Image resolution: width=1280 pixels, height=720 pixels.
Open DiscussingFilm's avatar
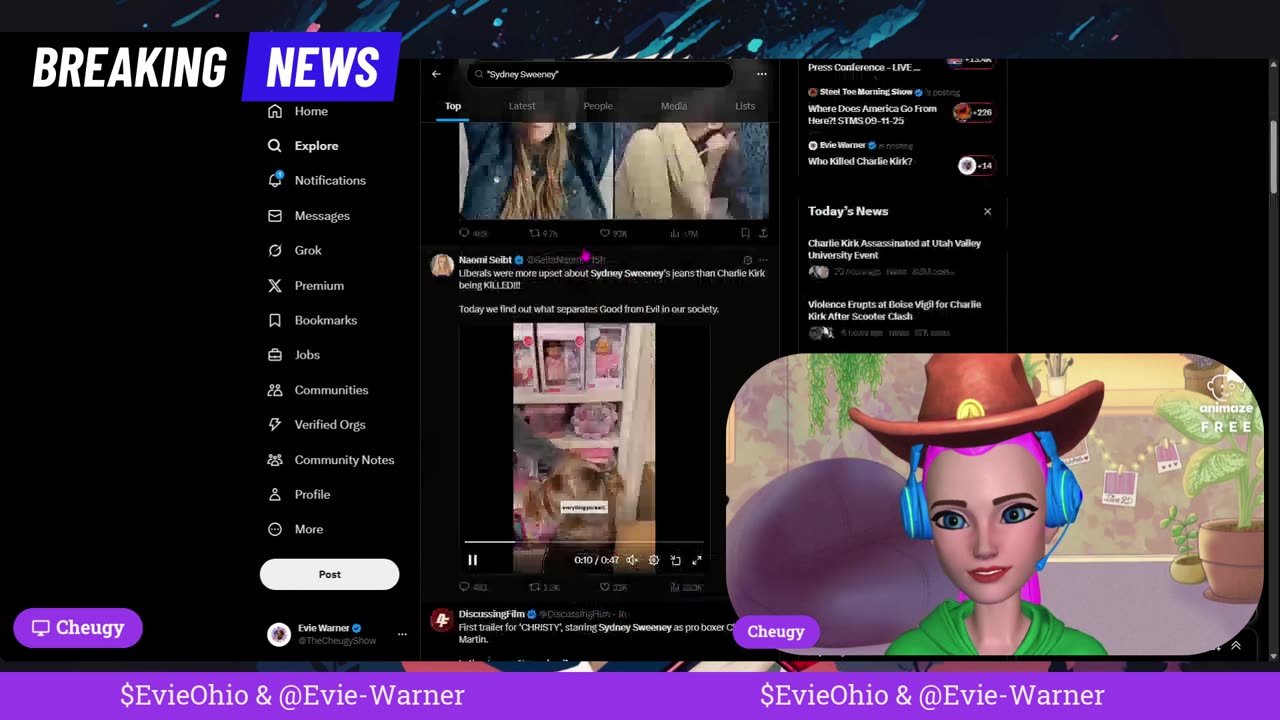(x=441, y=621)
